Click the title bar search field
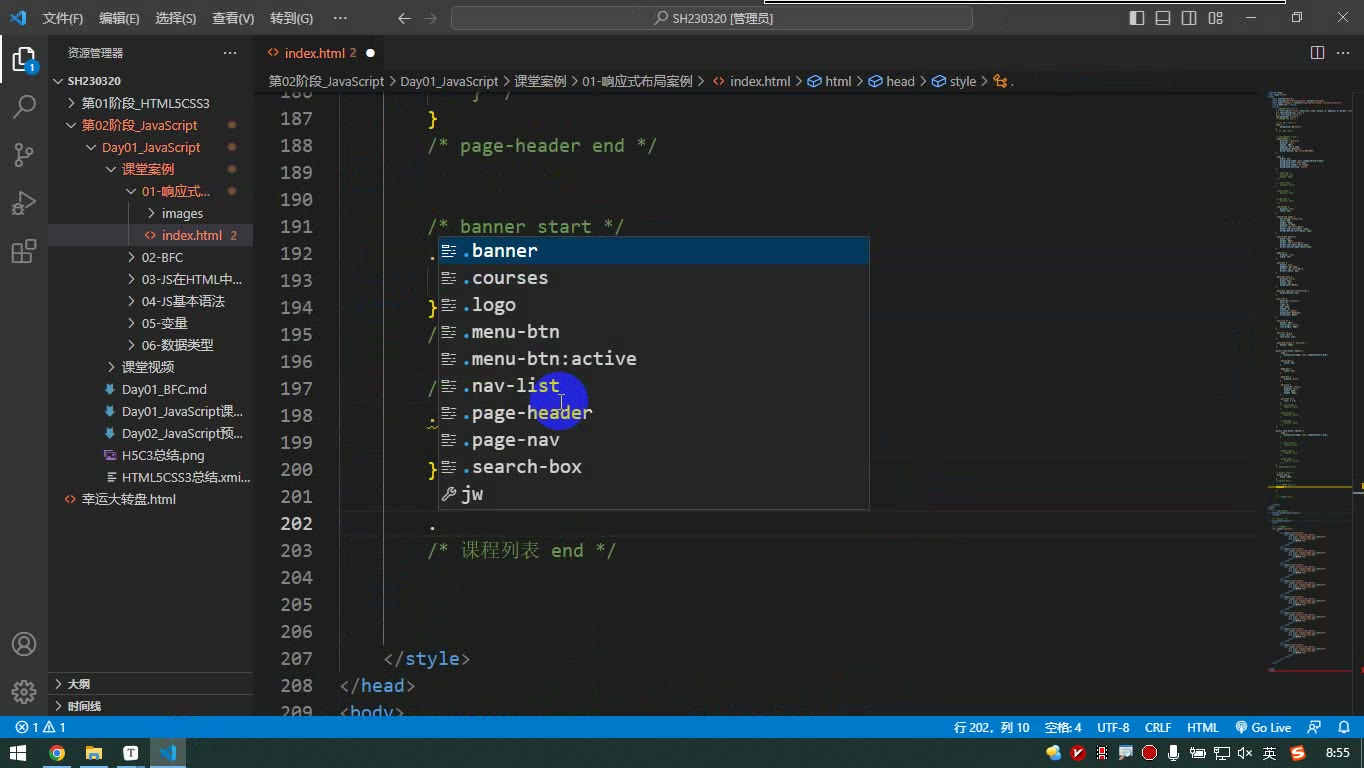1364x768 pixels. pyautogui.click(x=712, y=18)
